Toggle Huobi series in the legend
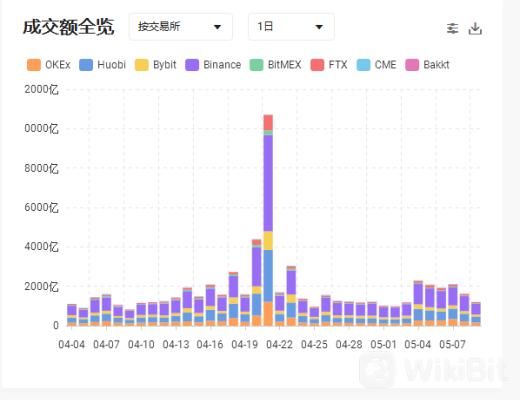This screenshot has width=520, height=400. pos(102,65)
